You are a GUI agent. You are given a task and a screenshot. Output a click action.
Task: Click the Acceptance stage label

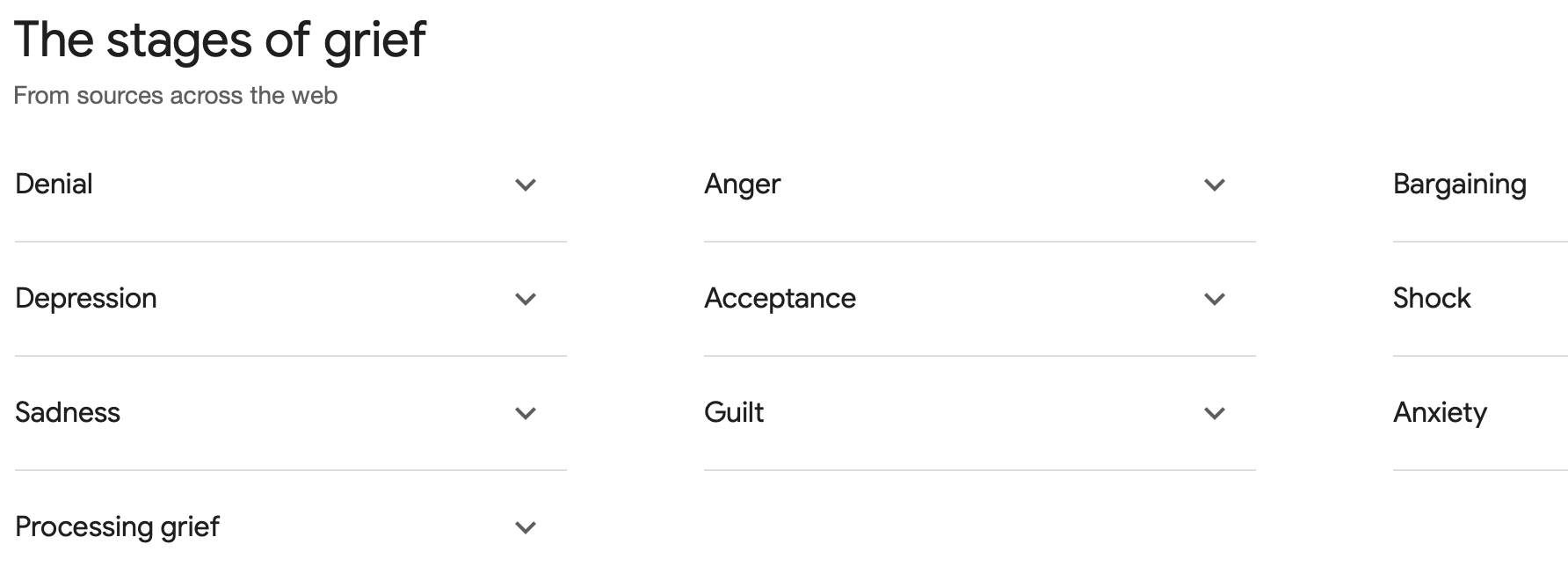pos(780,298)
